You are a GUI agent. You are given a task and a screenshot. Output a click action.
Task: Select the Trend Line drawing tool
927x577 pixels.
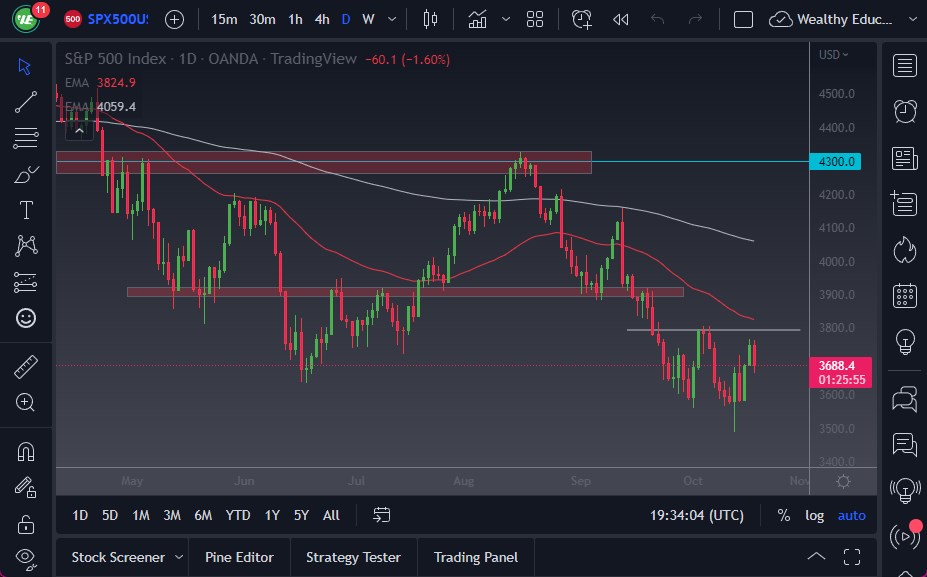25,102
